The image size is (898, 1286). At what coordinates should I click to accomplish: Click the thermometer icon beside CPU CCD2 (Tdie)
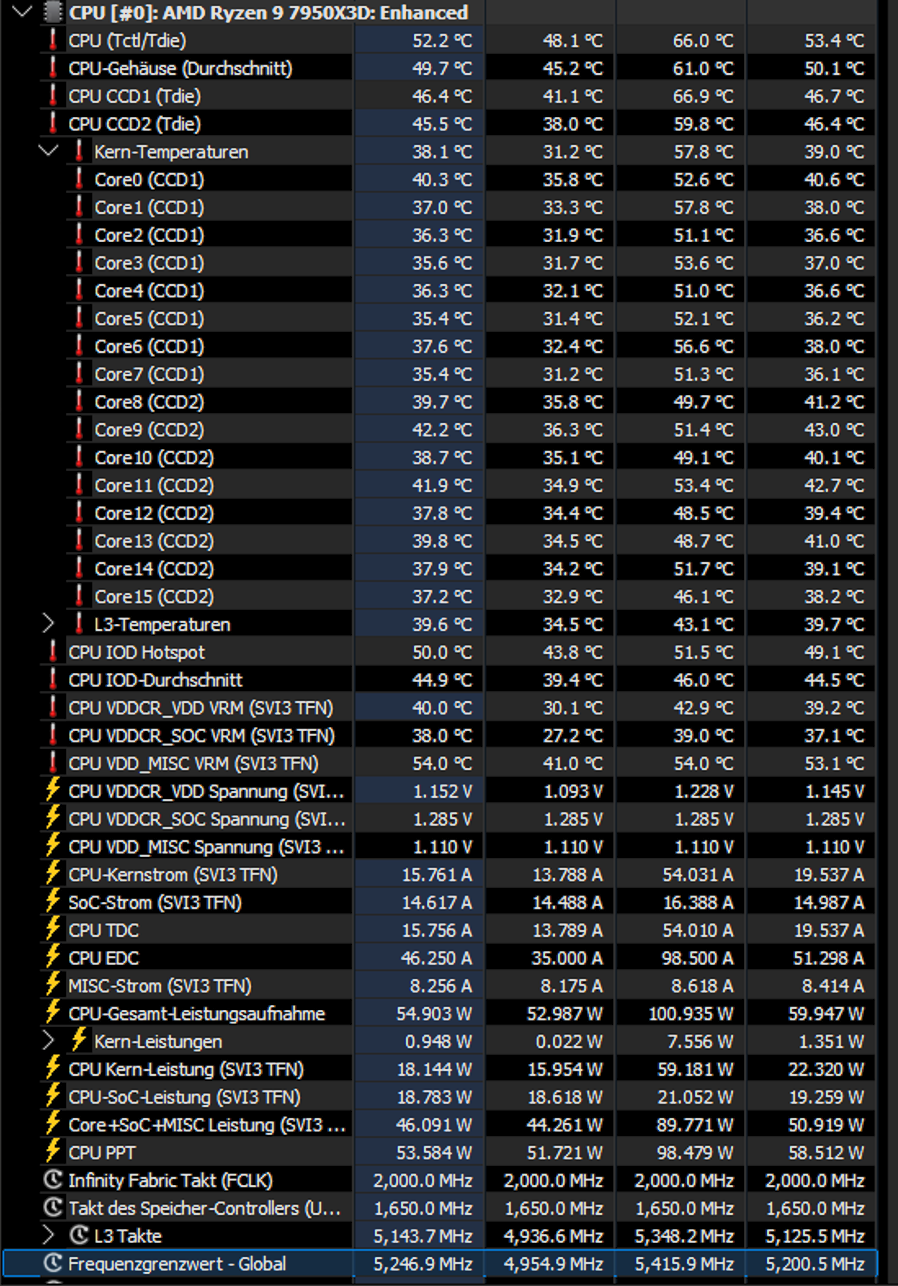53,124
